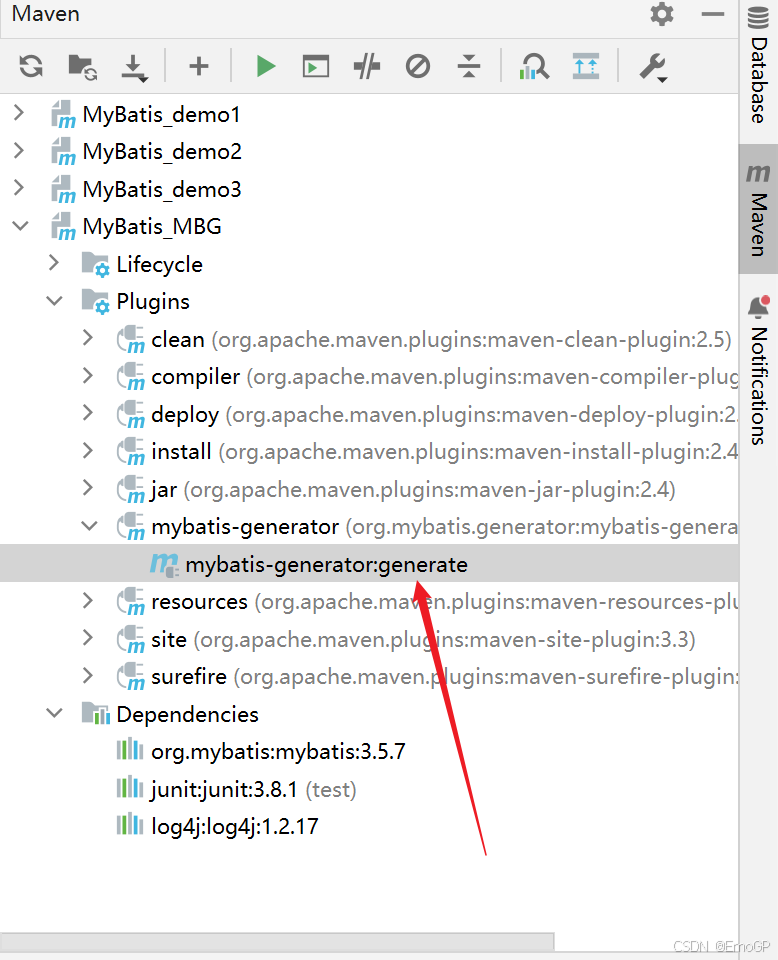Click the Lifecycle folder gear icon

tap(95, 264)
